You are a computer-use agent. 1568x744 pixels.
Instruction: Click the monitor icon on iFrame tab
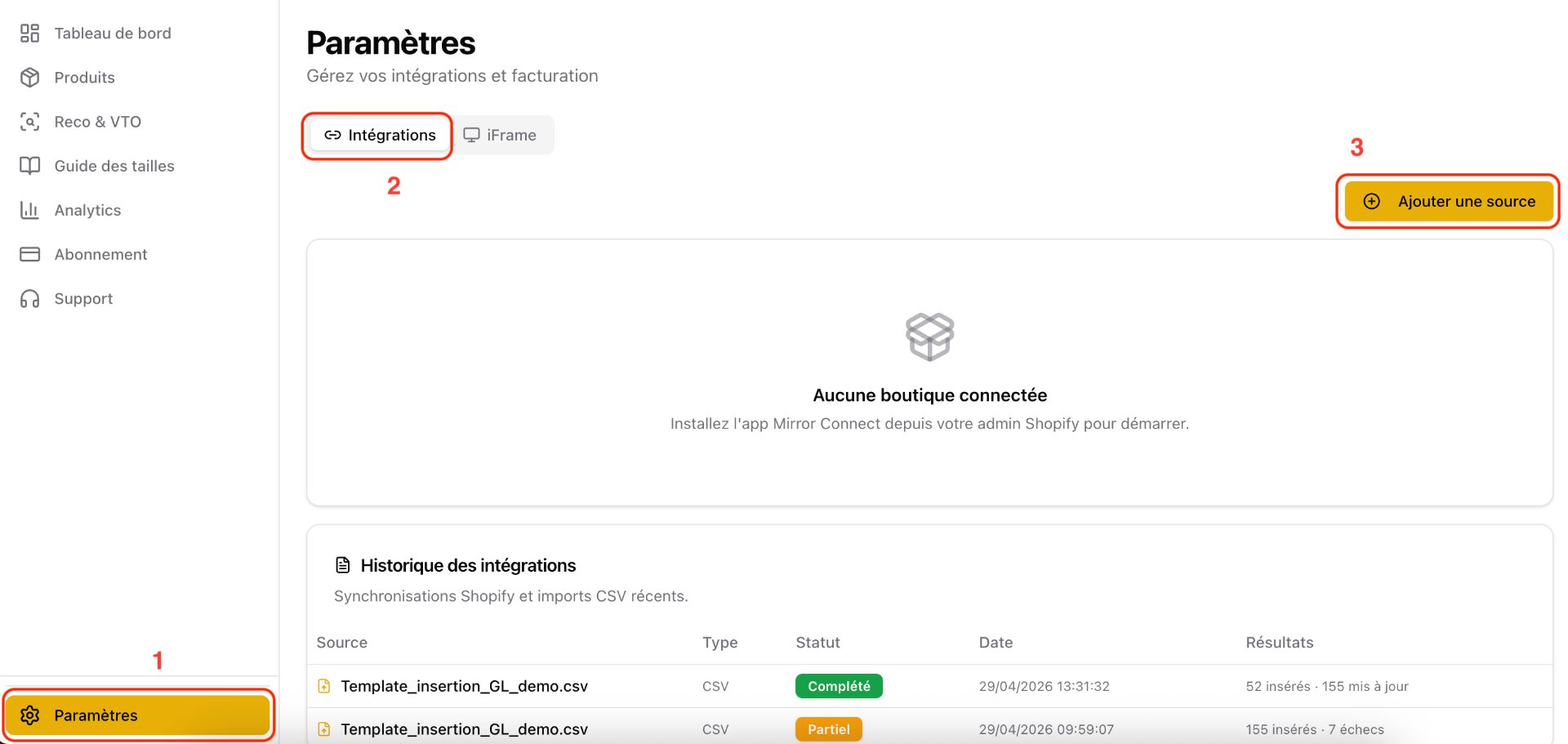471,136
